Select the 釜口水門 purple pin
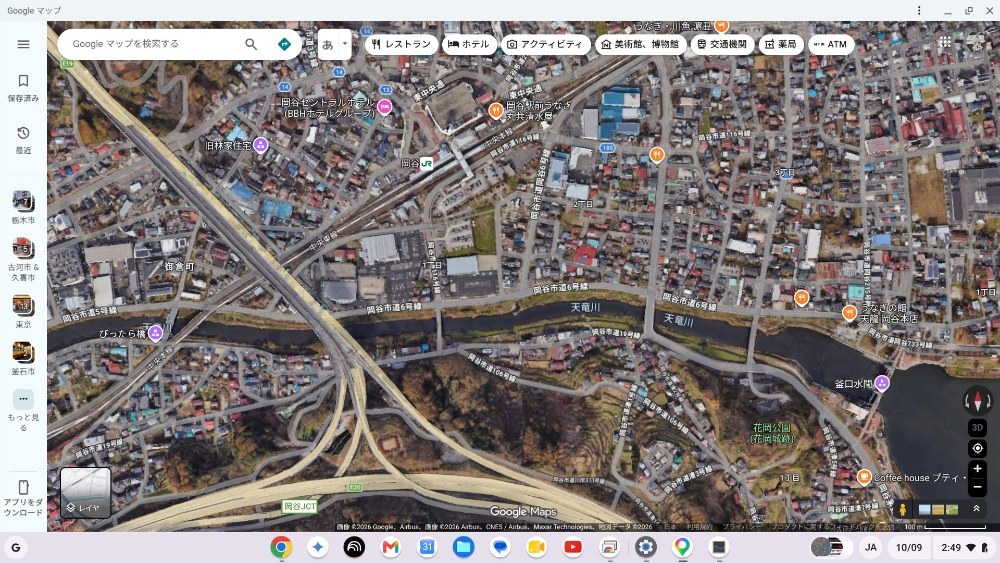Viewport: 1000px width, 563px height. coord(882,383)
